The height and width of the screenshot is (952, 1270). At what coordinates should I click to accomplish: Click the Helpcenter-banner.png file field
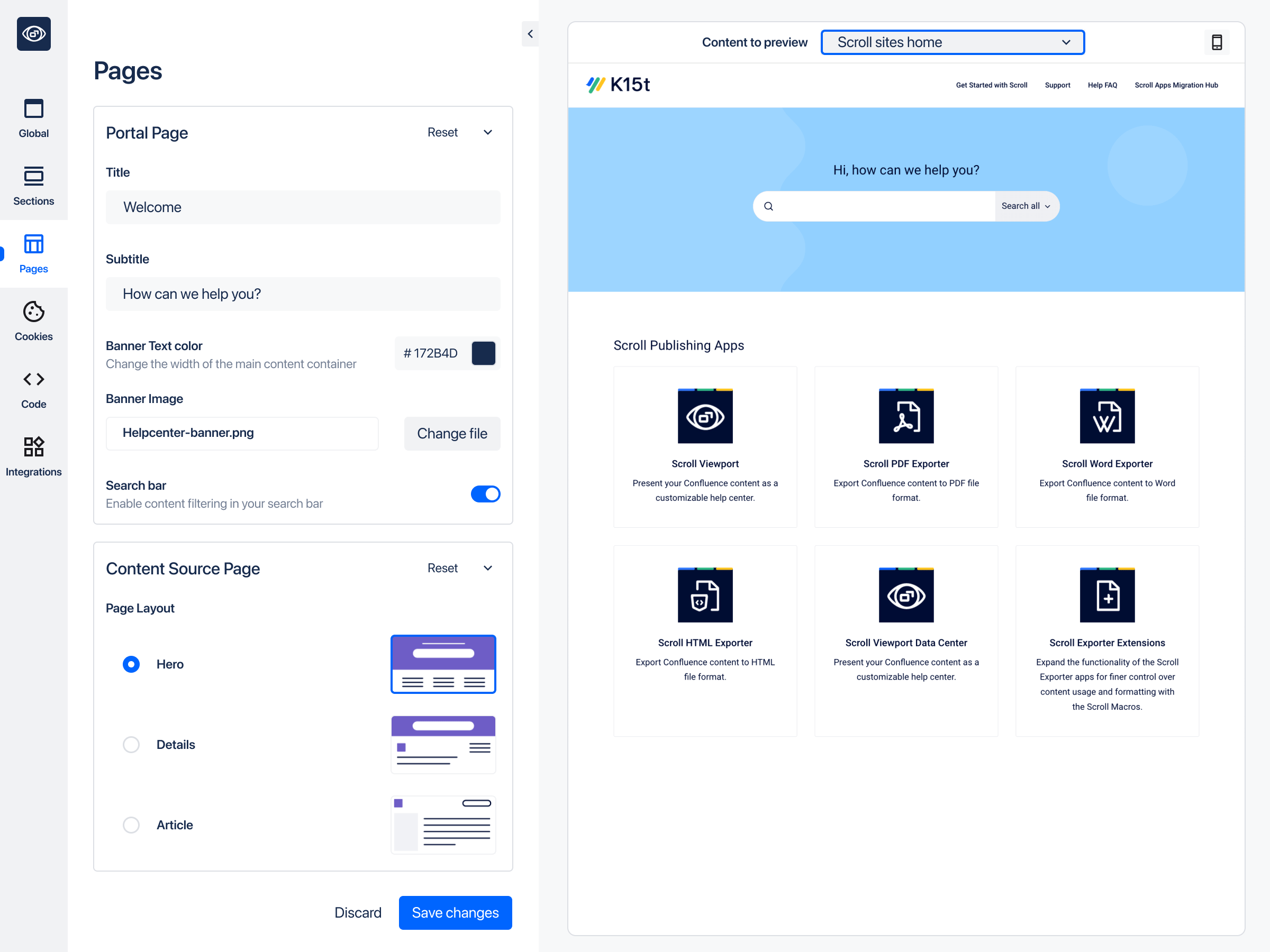coord(242,433)
